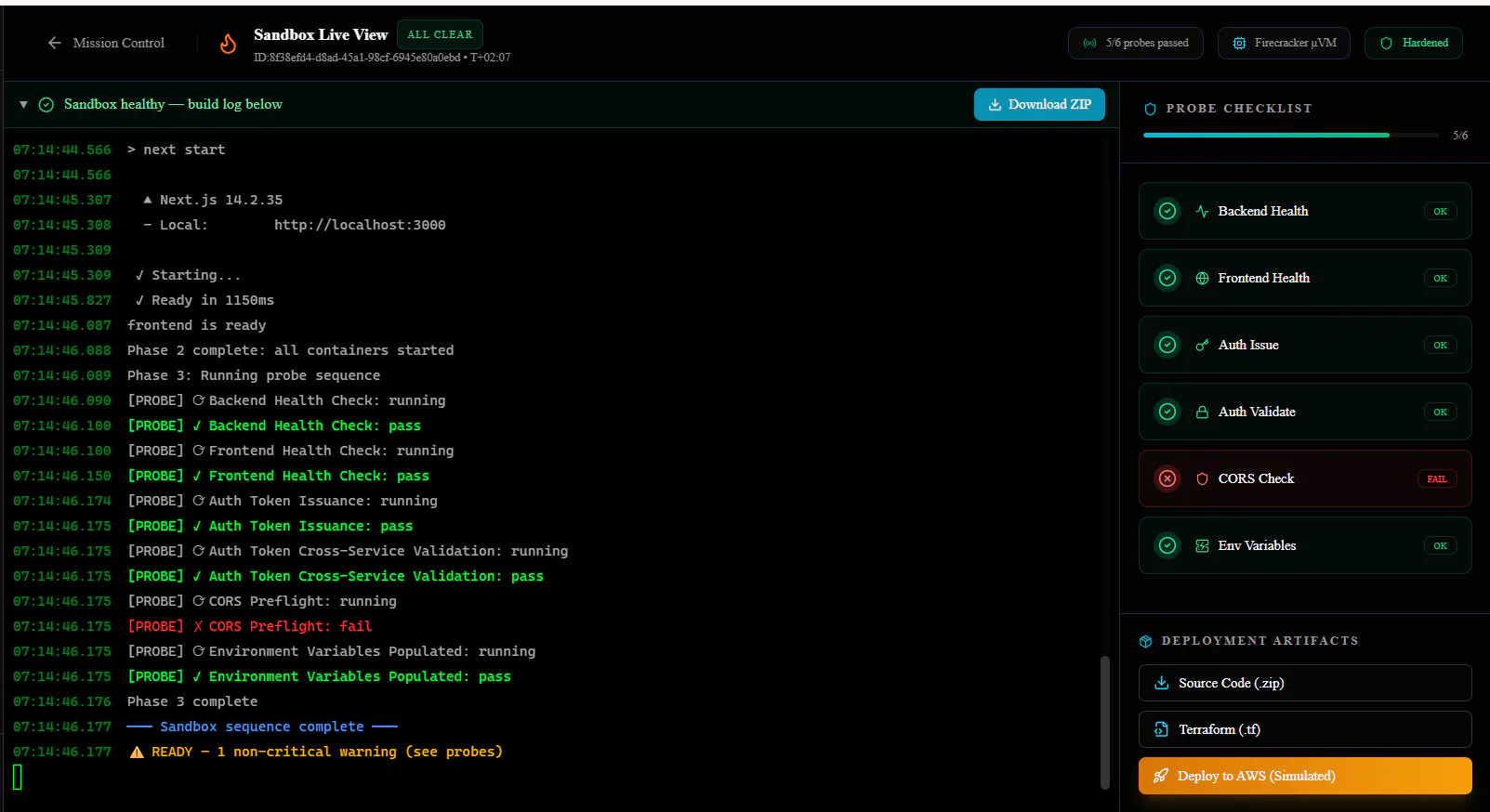The image size is (1490, 812).
Task: Deploy to AWS (Simulated)
Action: pyautogui.click(x=1305, y=776)
